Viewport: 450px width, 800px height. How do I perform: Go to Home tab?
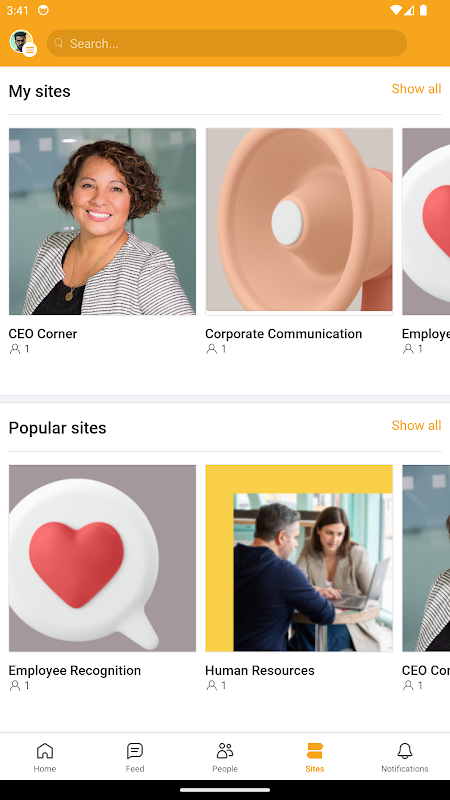click(45, 757)
